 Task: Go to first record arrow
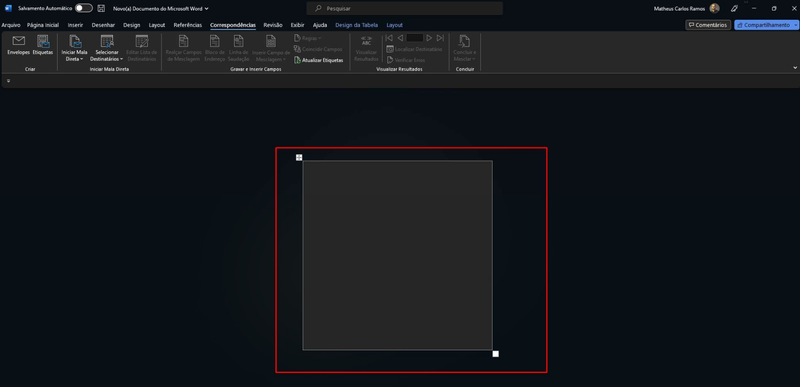389,38
